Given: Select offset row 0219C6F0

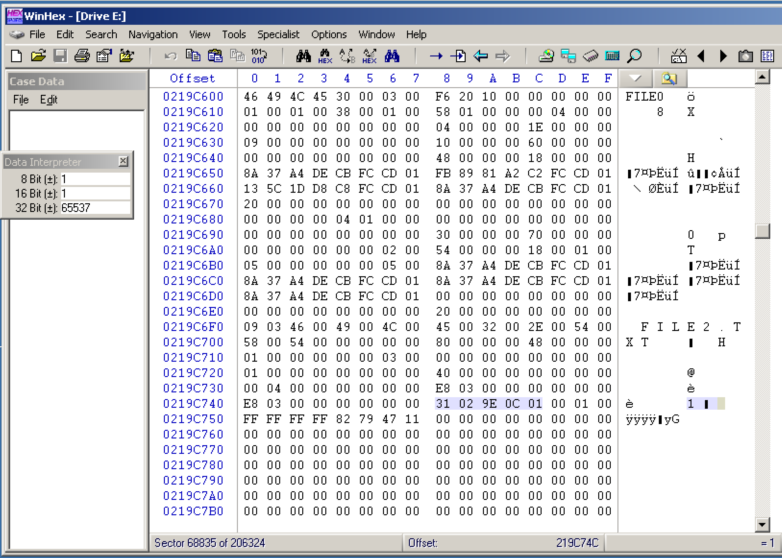Looking at the screenshot, I should (x=194, y=327).
